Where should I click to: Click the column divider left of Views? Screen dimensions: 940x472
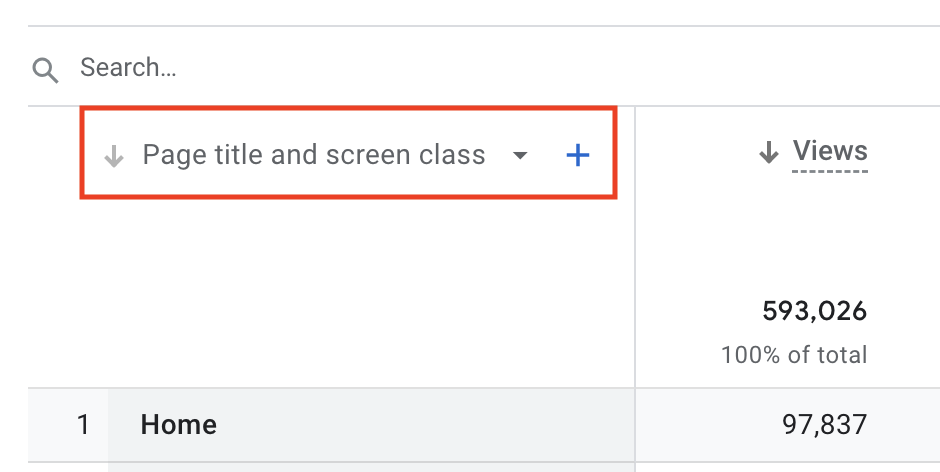635,250
